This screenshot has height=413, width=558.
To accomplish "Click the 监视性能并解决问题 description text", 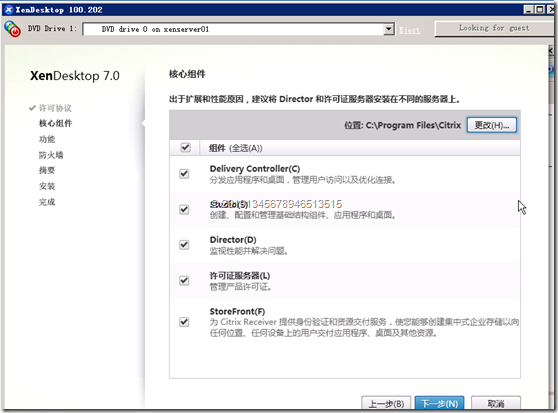I will point(249,251).
